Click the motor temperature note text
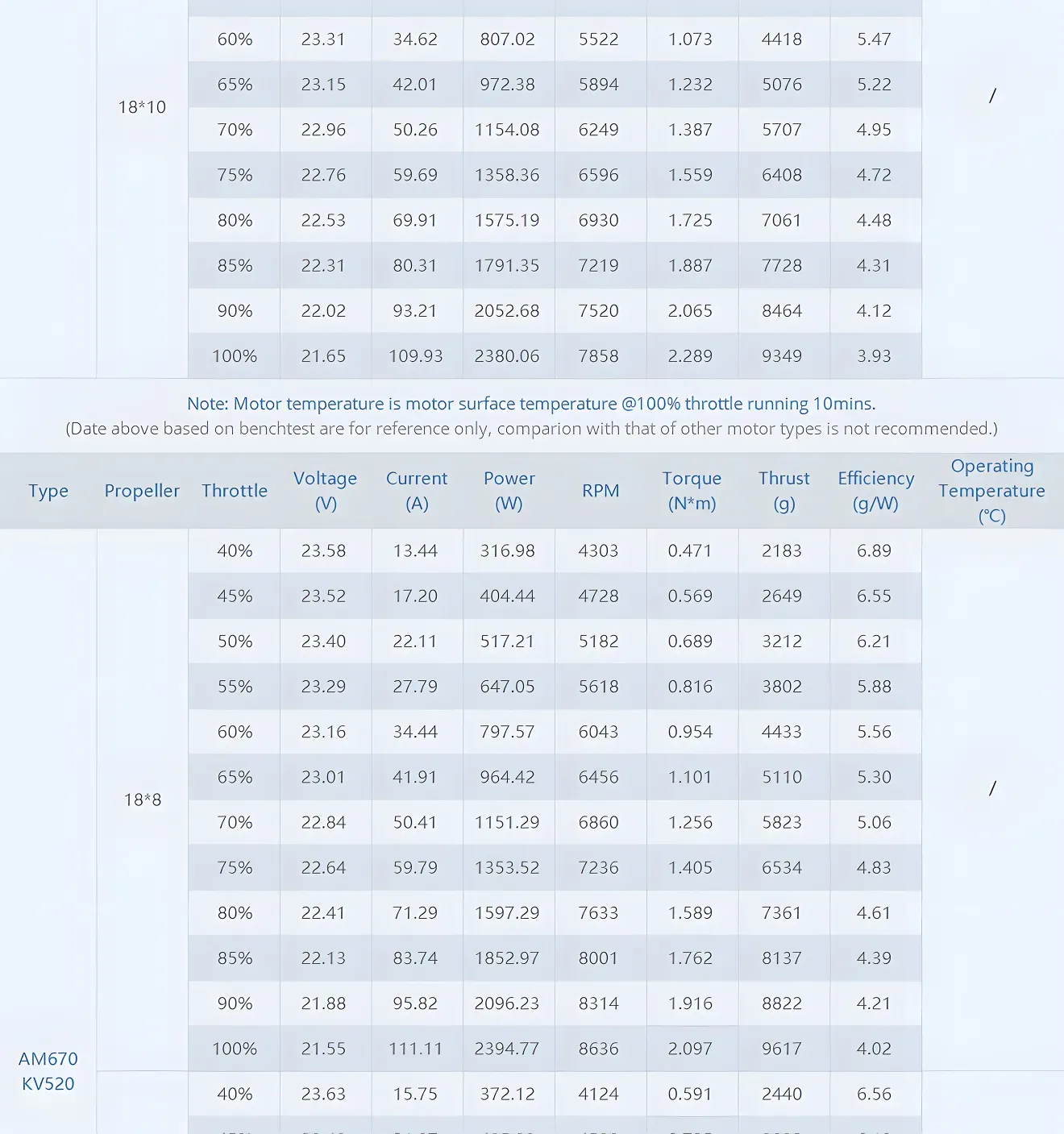Screen dimensions: 1064x1134 pyautogui.click(x=531, y=404)
